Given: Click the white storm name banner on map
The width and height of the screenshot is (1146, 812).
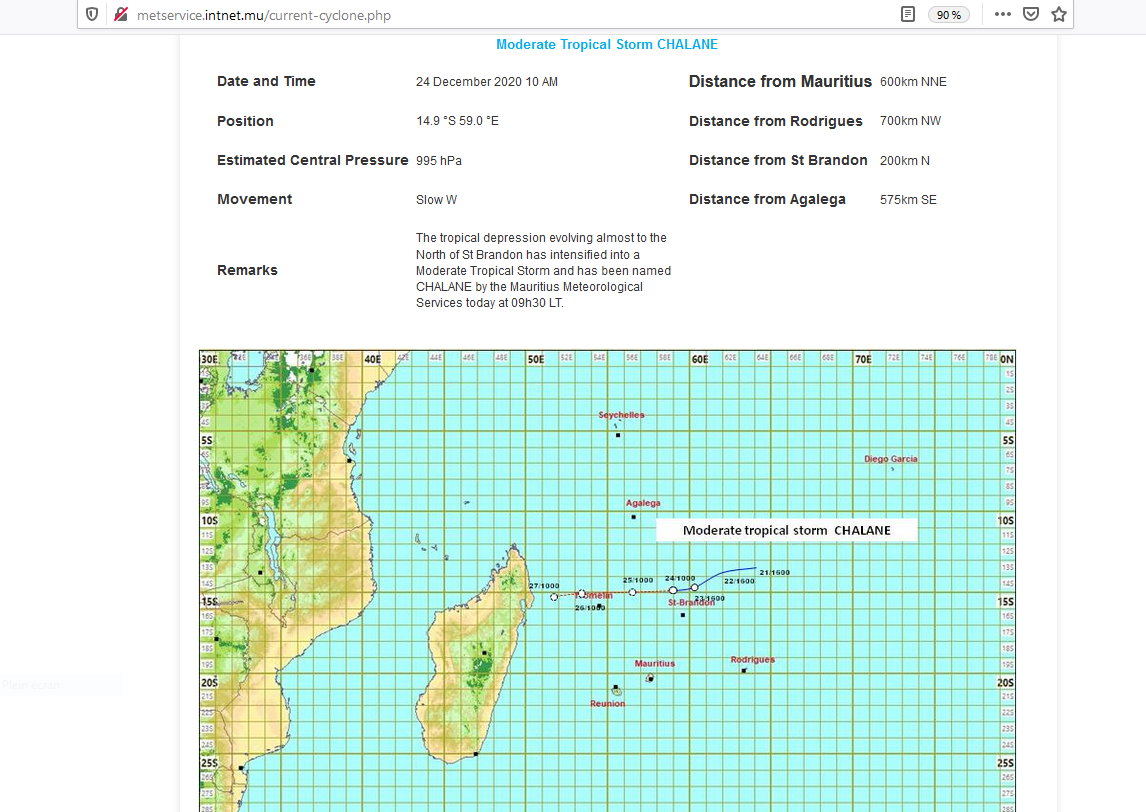Looking at the screenshot, I should tap(786, 530).
